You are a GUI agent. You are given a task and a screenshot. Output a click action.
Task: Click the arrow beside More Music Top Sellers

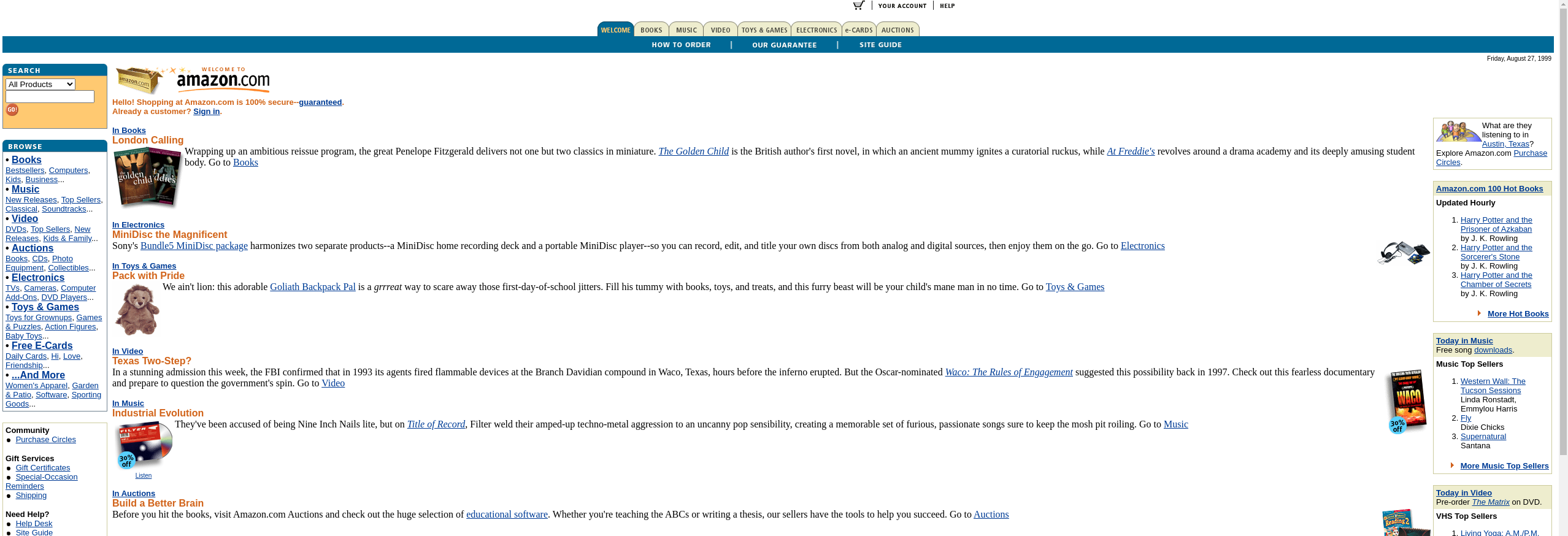[1452, 465]
